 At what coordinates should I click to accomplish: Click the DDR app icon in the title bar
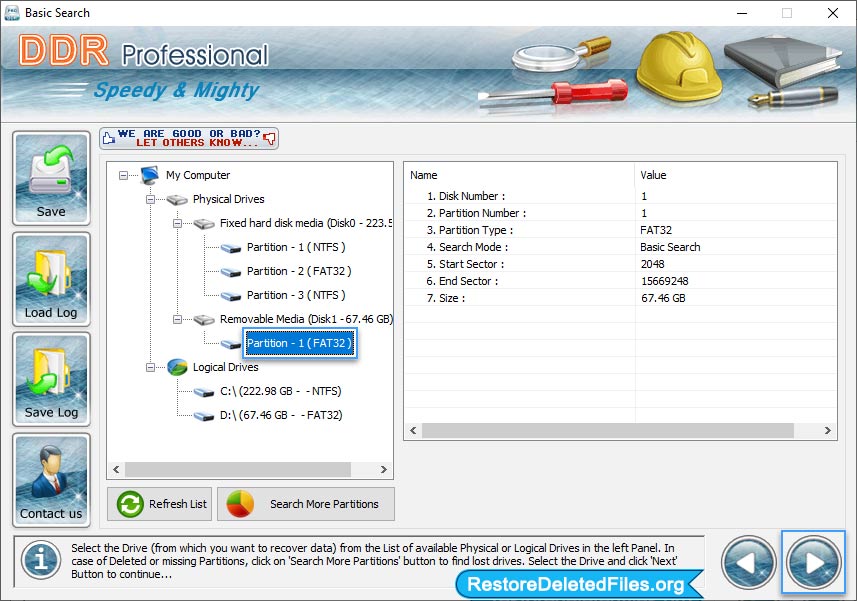coord(11,13)
